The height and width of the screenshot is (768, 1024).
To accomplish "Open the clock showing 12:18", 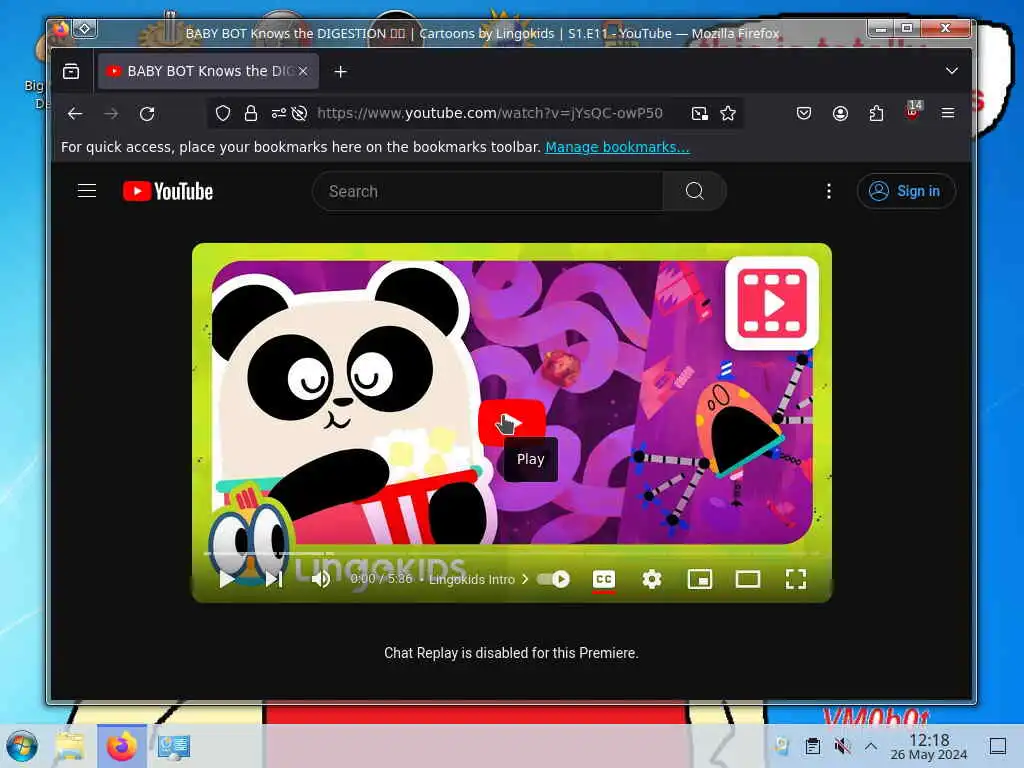I will click(x=929, y=746).
